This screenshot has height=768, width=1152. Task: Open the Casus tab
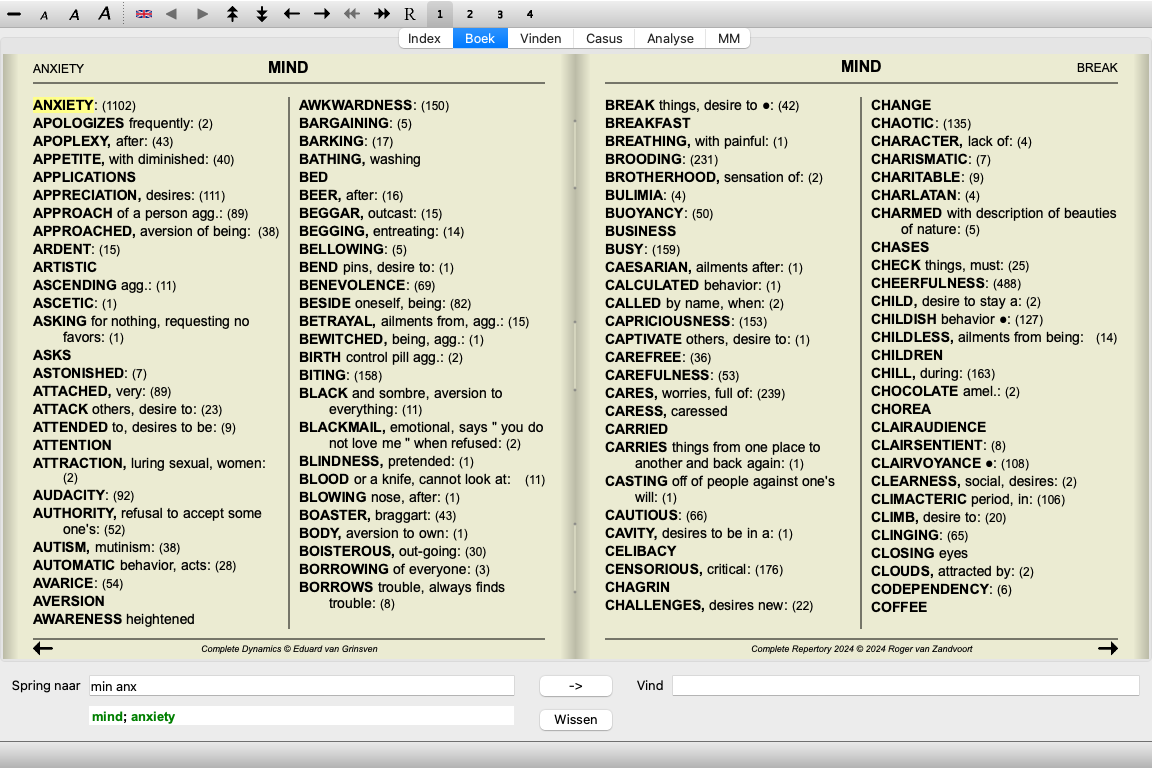pos(604,38)
